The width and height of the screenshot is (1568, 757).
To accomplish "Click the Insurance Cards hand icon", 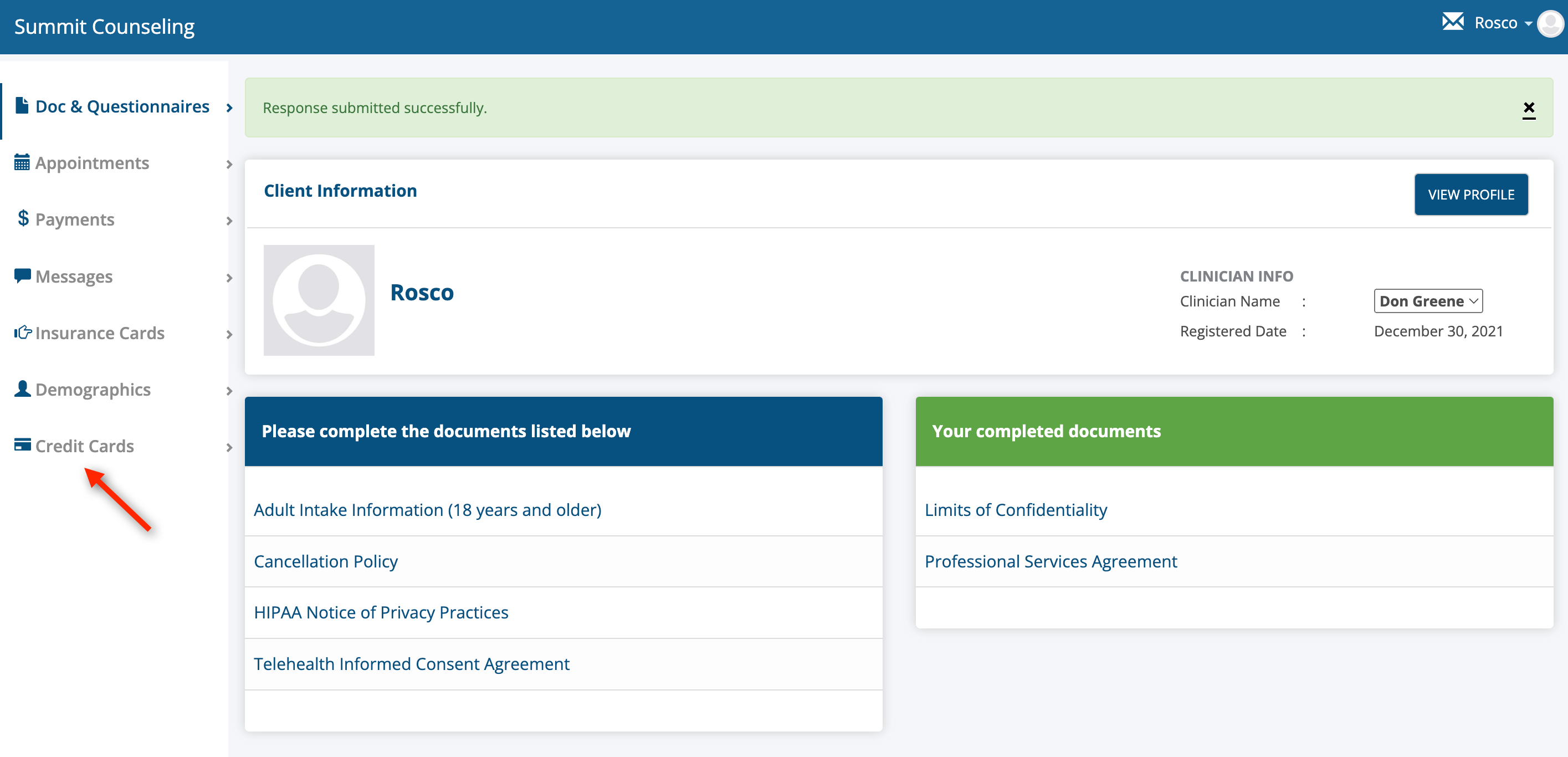I will (x=23, y=333).
